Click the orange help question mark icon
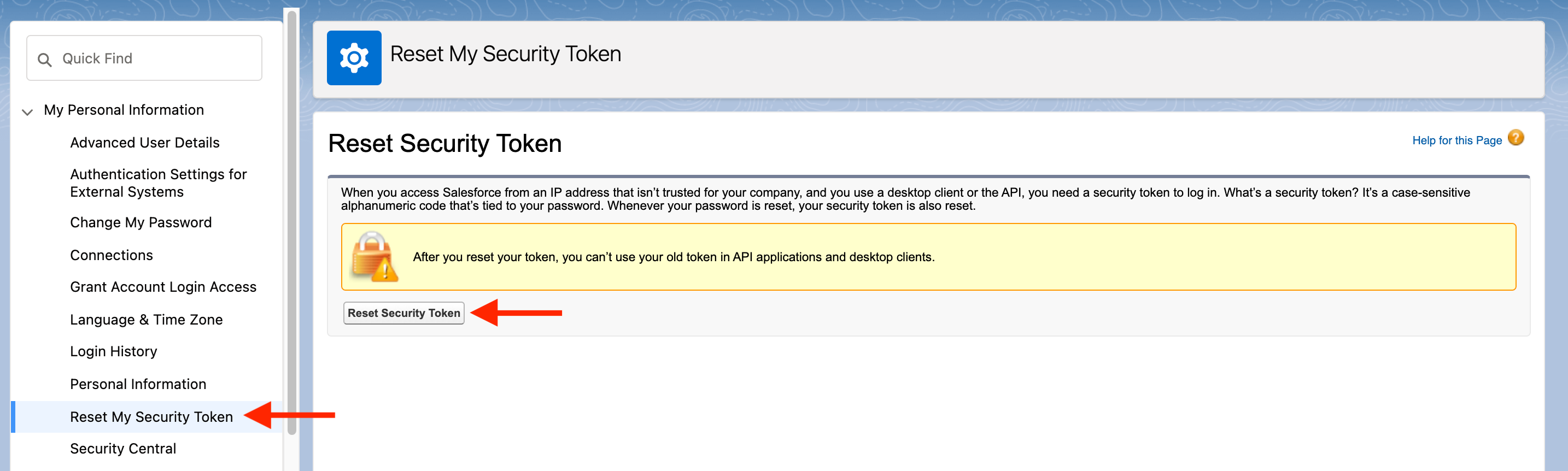 1515,138
